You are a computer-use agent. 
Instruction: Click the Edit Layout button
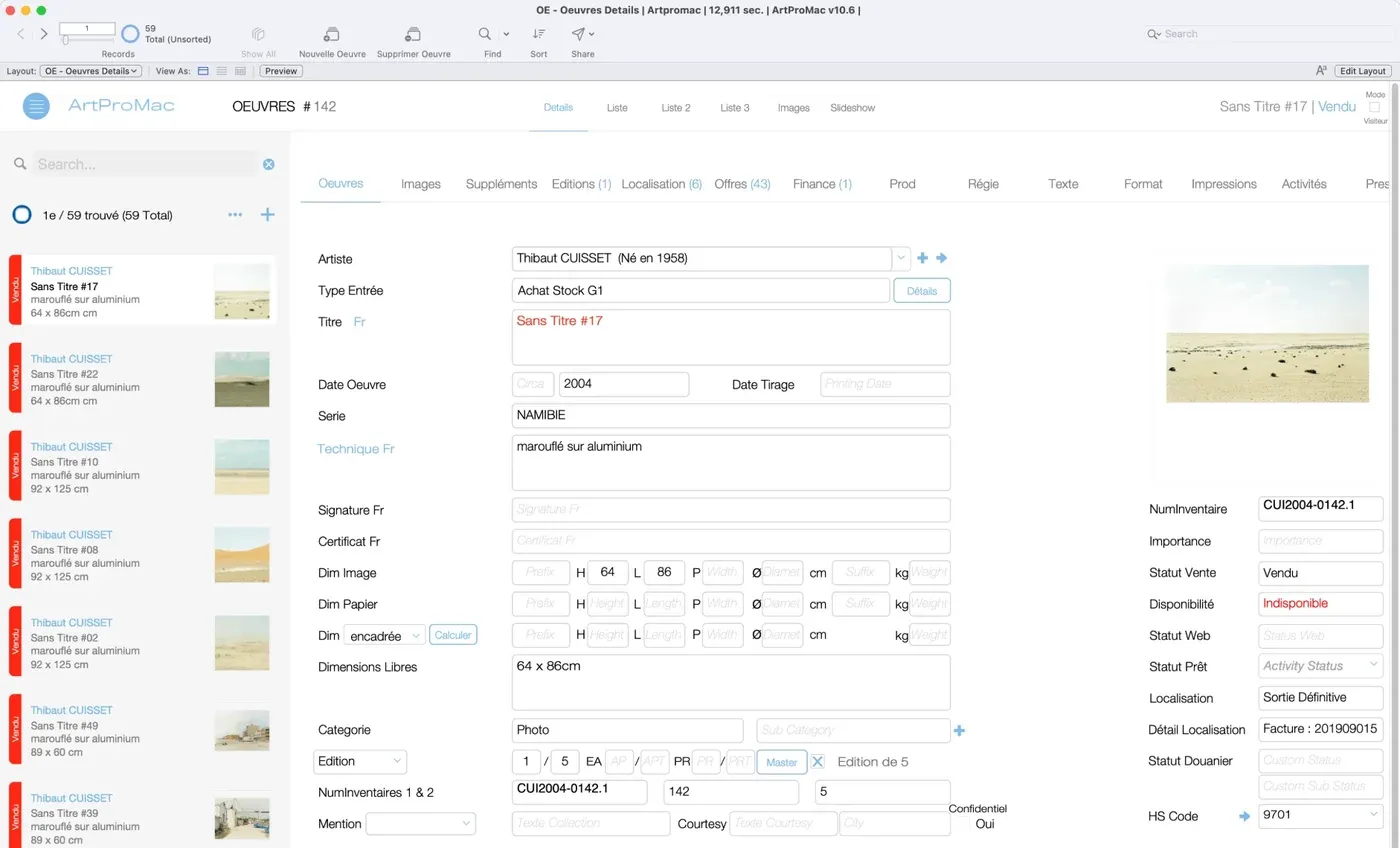1363,71
